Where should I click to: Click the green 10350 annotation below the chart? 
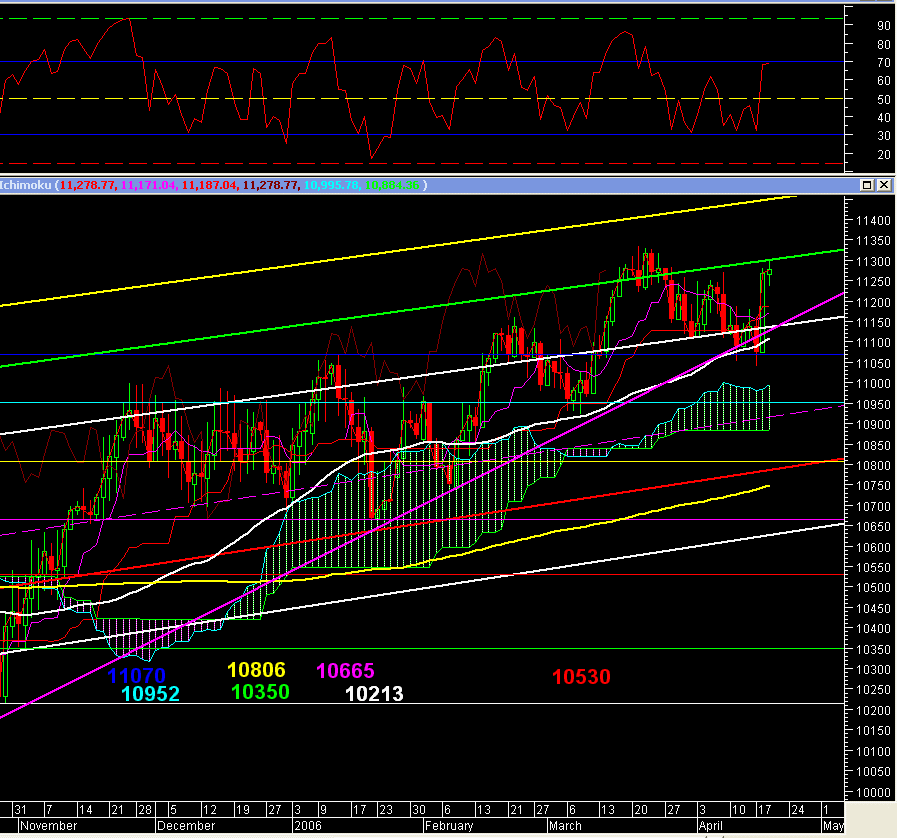260,692
